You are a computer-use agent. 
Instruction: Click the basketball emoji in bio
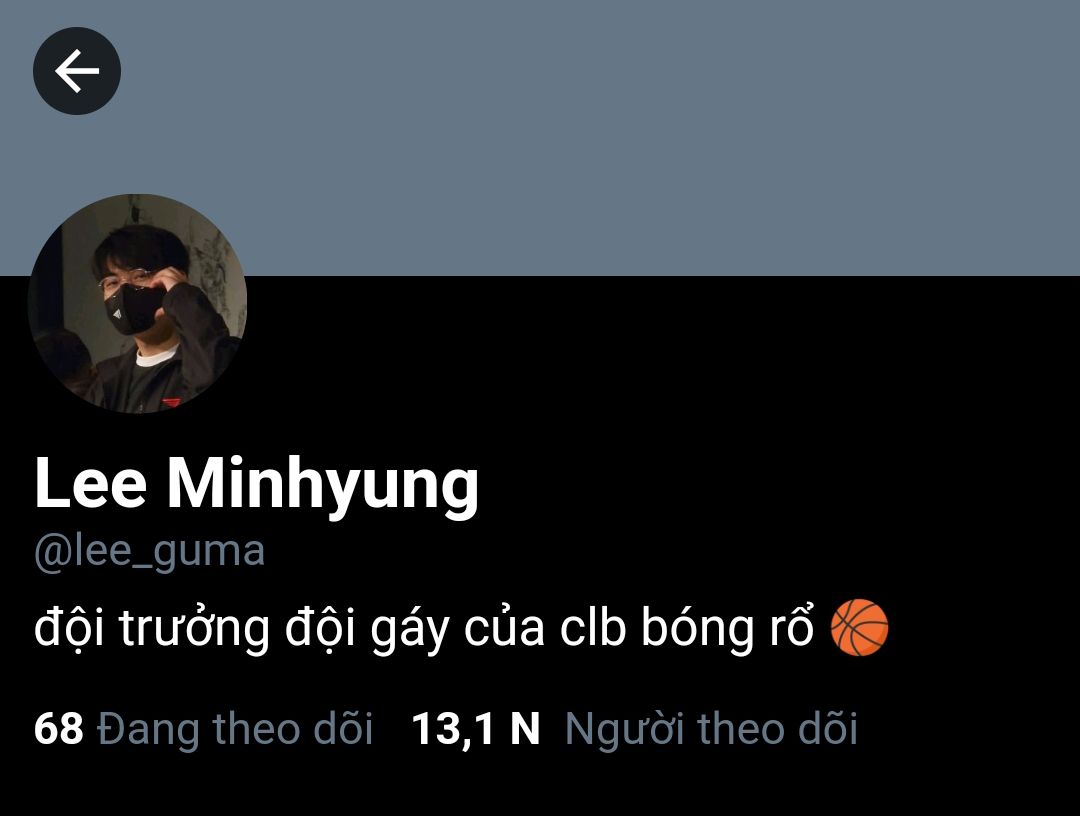pos(859,627)
